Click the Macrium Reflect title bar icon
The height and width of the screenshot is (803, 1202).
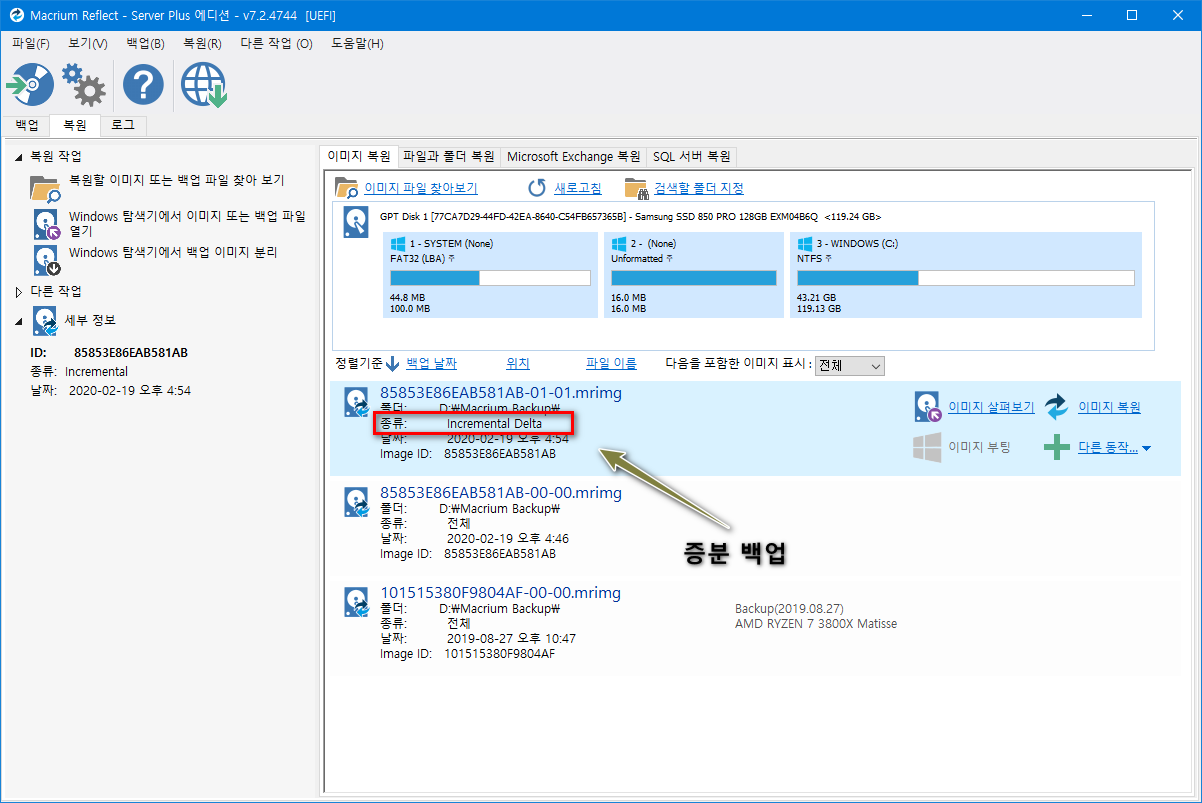click(x=16, y=15)
